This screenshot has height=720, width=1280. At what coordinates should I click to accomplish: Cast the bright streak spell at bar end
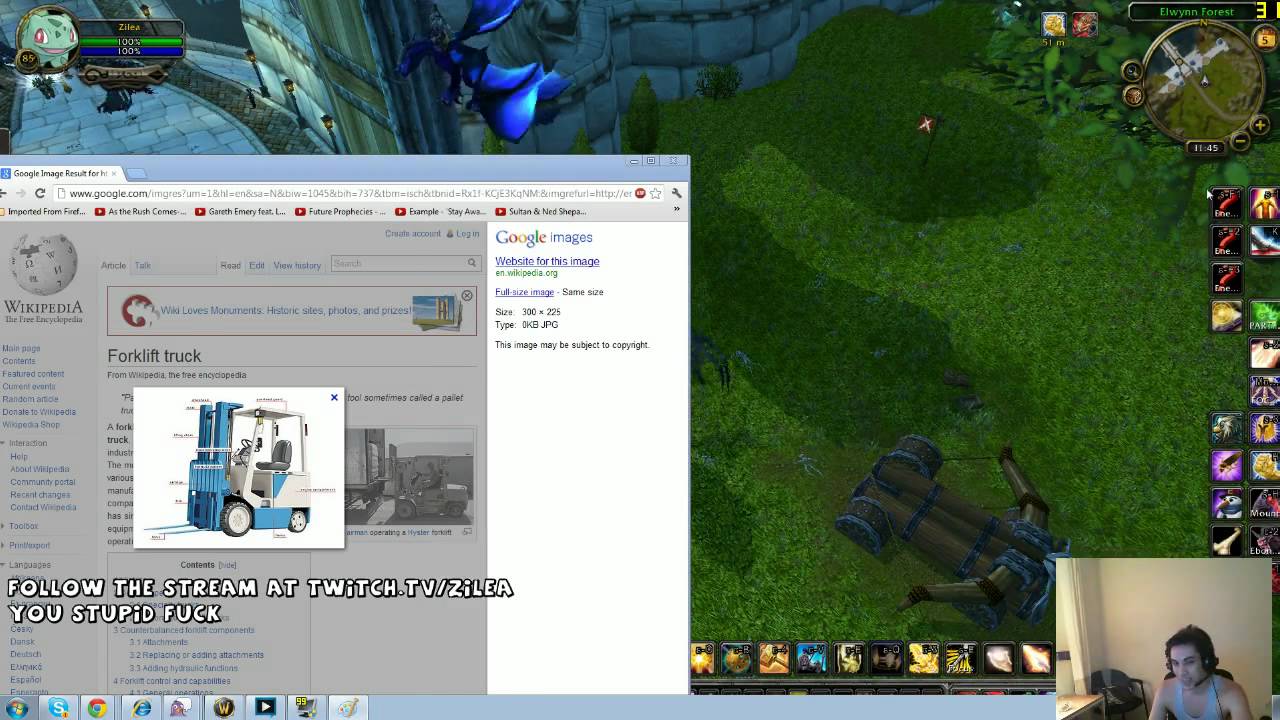1035,658
